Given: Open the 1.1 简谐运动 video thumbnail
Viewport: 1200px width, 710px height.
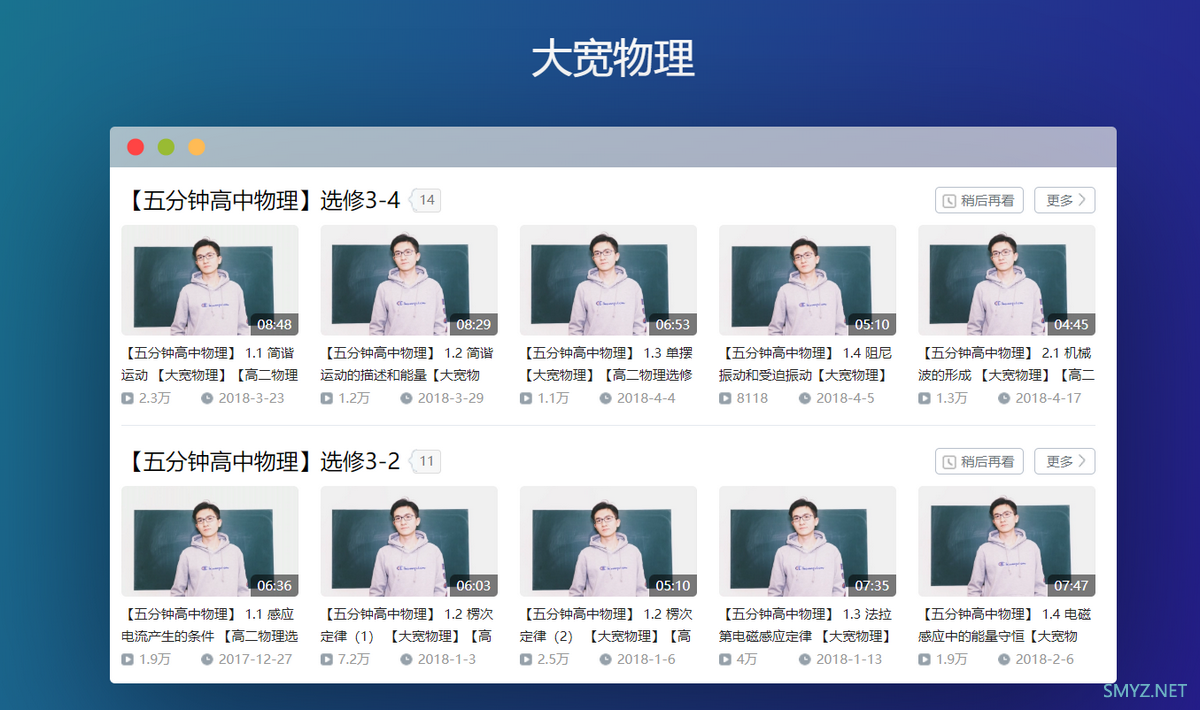Looking at the screenshot, I should [x=209, y=280].
